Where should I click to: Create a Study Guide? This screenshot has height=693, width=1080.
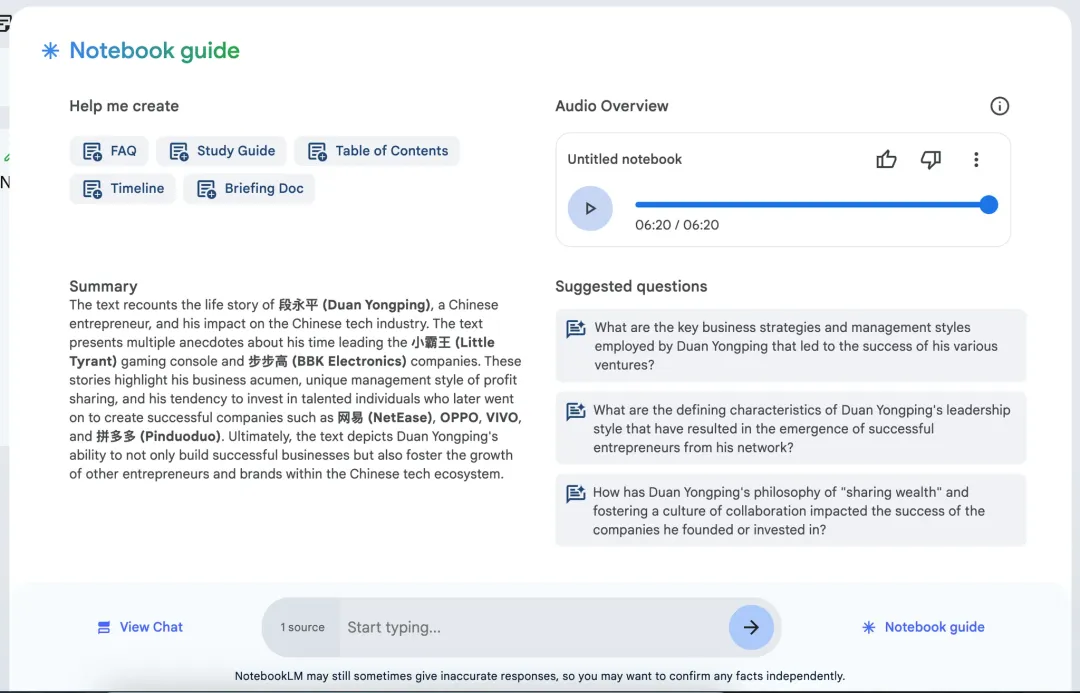[x=221, y=151]
